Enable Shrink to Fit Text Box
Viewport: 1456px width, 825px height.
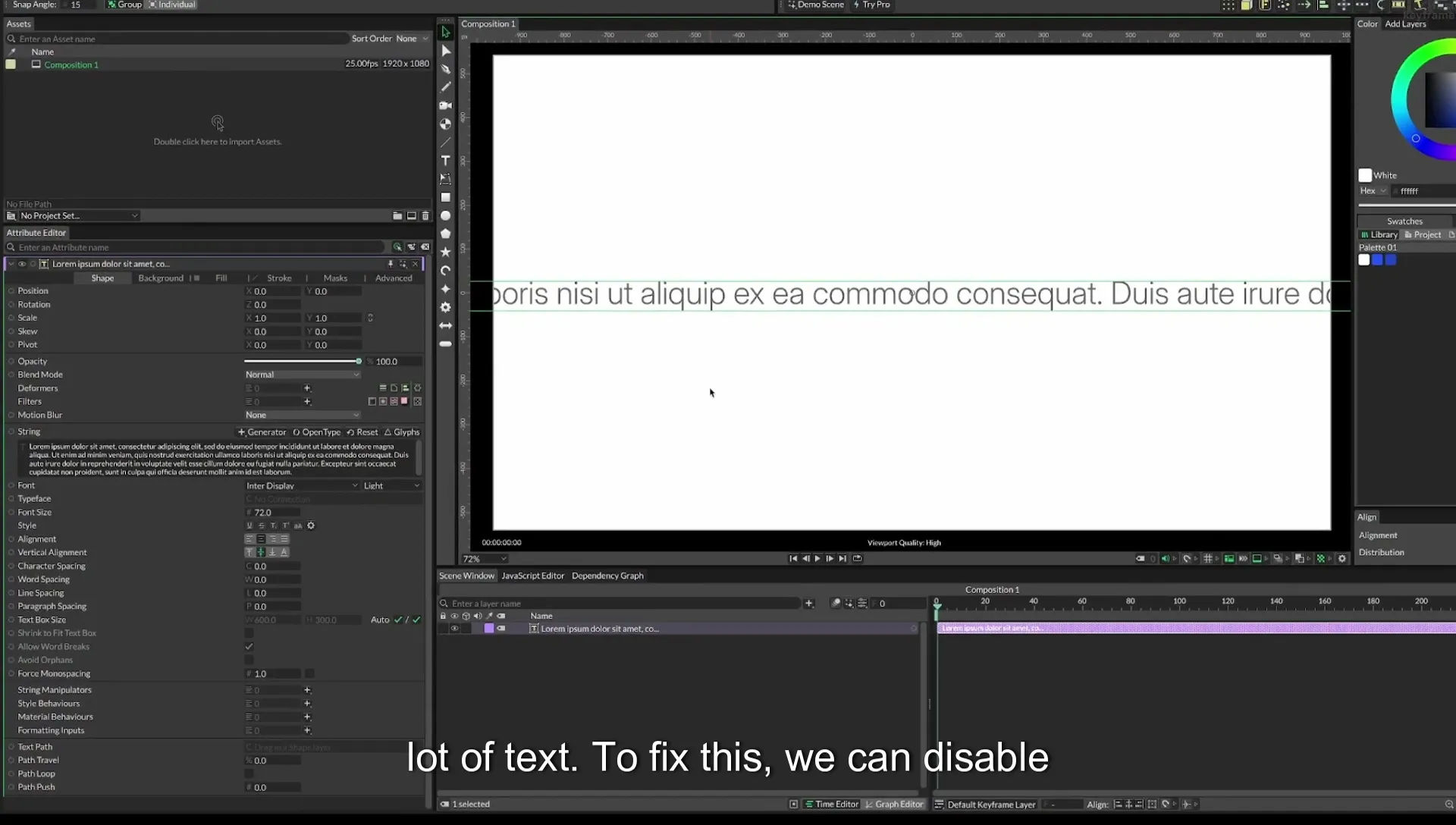tap(249, 633)
